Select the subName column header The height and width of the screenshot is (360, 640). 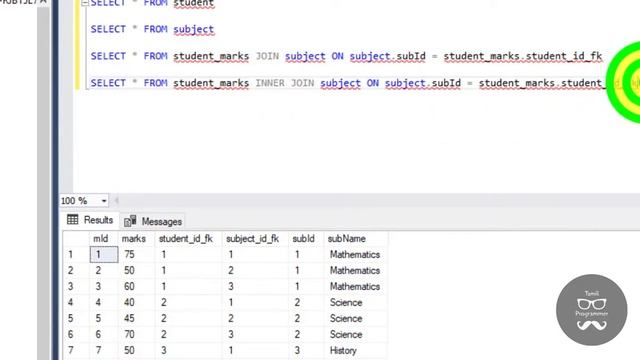pos(356,239)
